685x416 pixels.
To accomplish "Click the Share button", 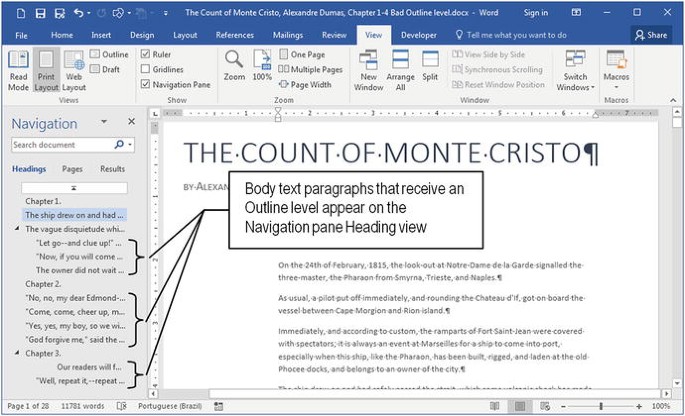I will tap(651, 35).
